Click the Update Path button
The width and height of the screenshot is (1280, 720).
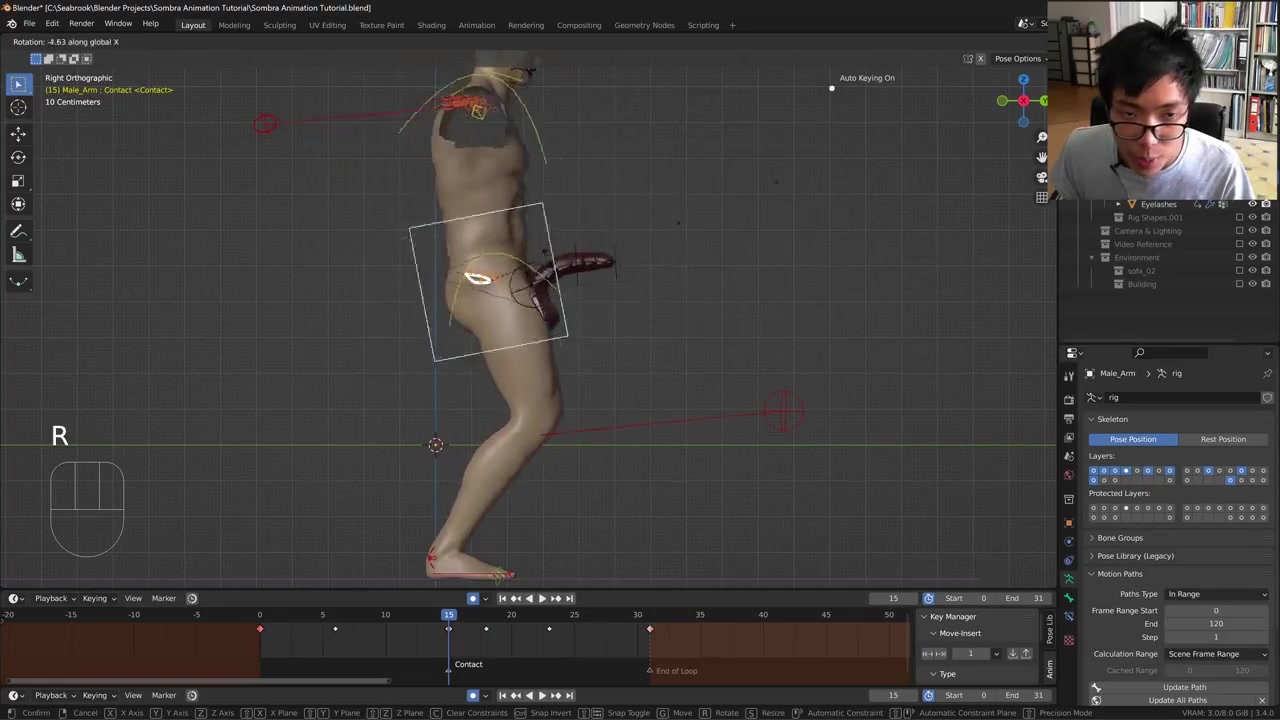pos(1184,687)
